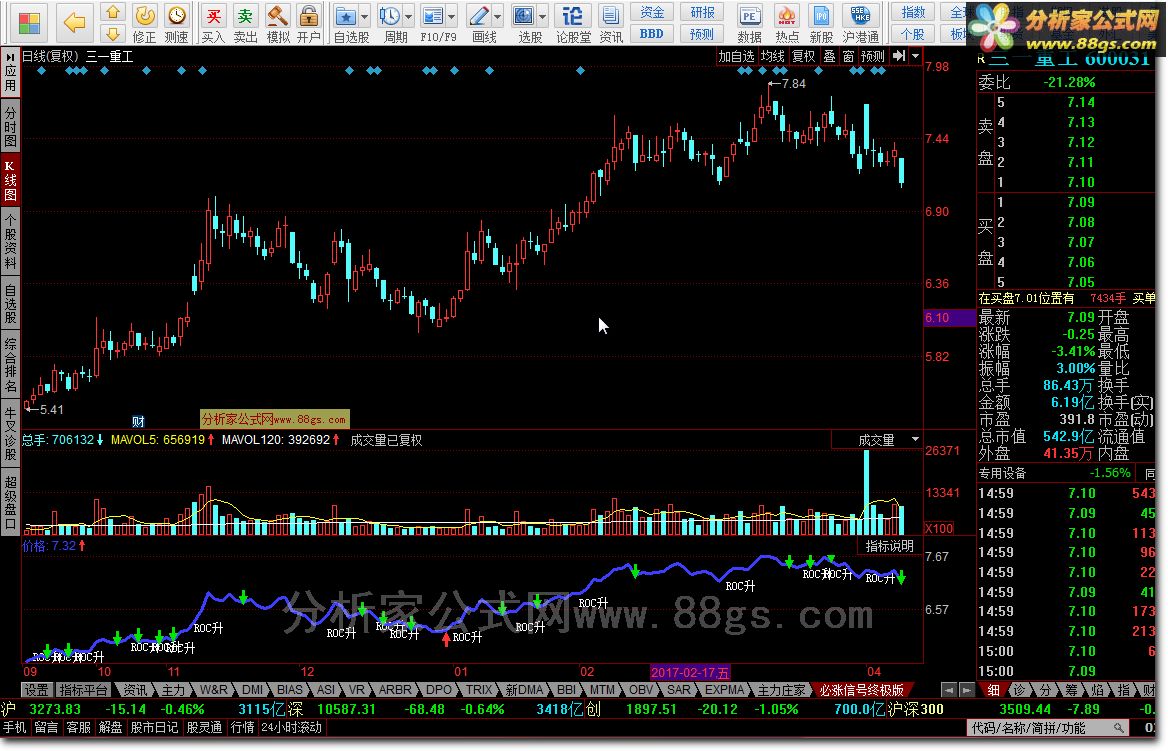
Task: Open the chart header dropdown triangle
Action: click(915, 56)
